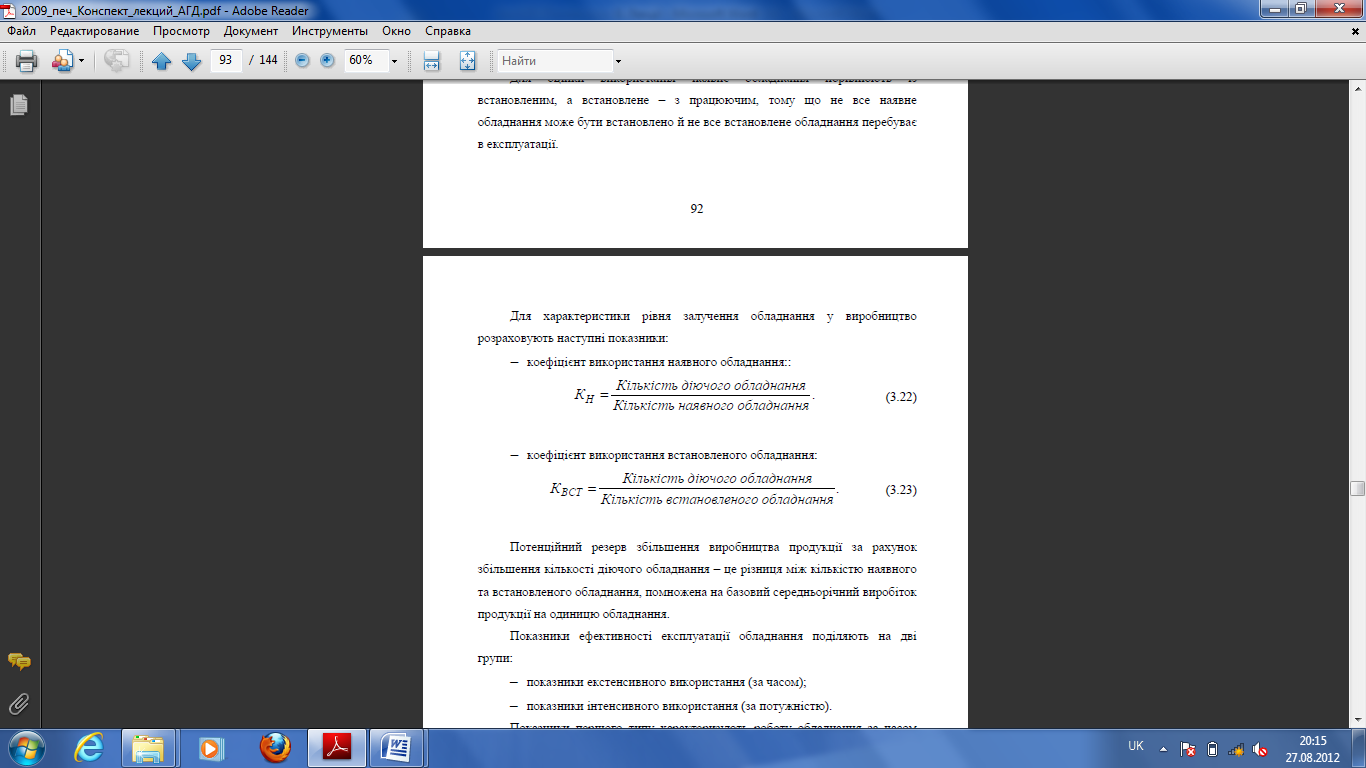Show hidden tray icons arrow

coord(1163,748)
